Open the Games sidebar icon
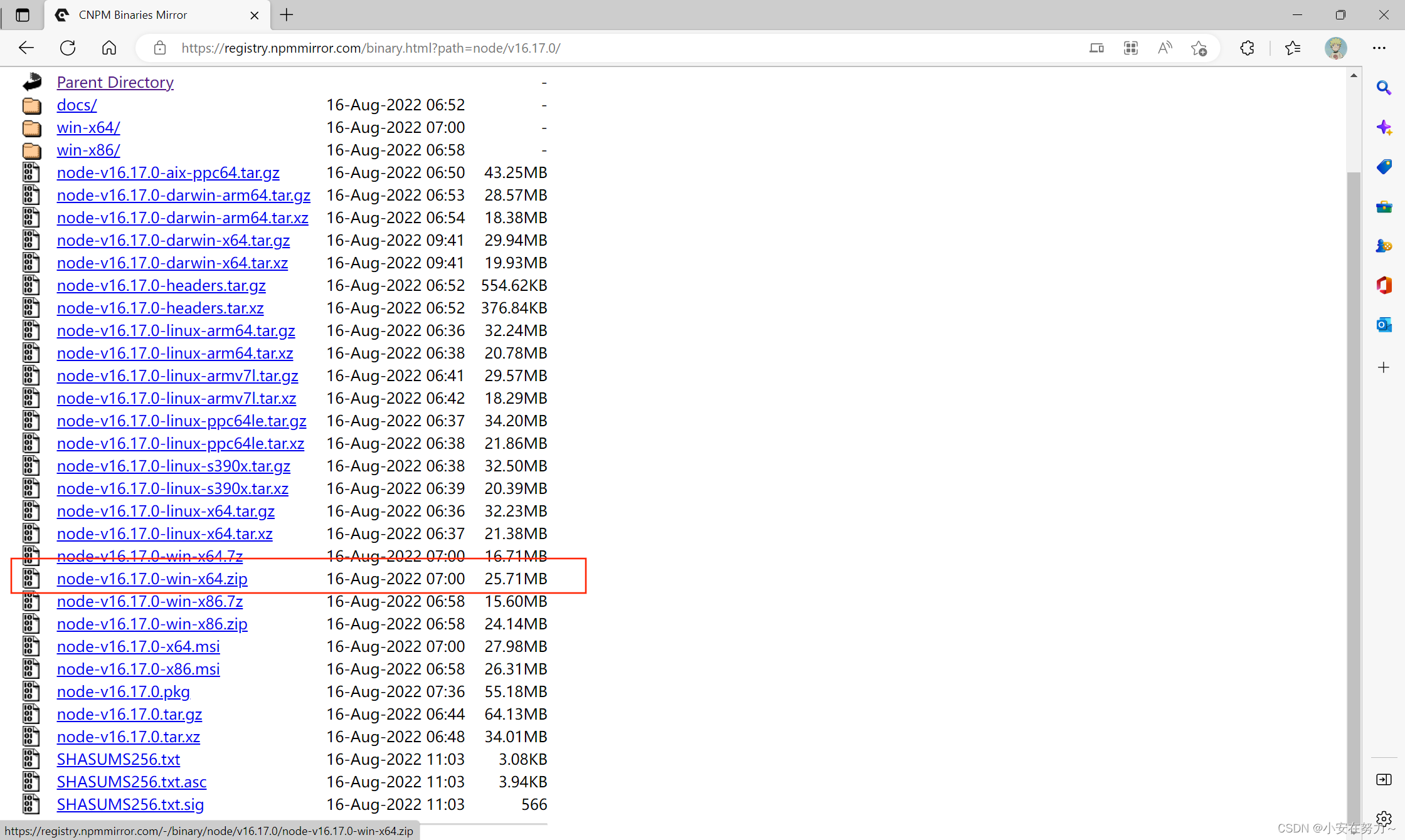 pyautogui.click(x=1384, y=246)
